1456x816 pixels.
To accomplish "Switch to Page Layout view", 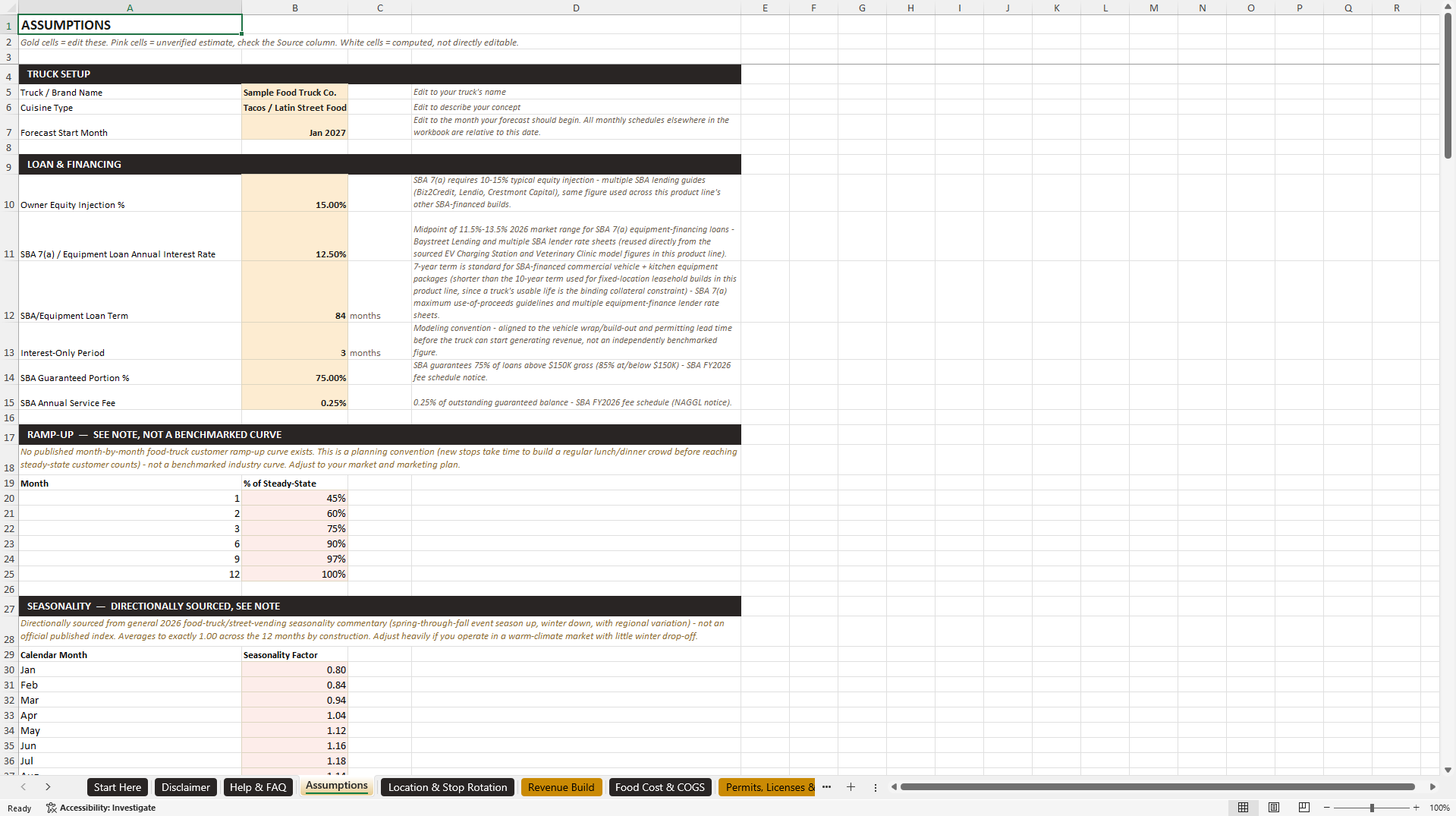I will (1274, 808).
